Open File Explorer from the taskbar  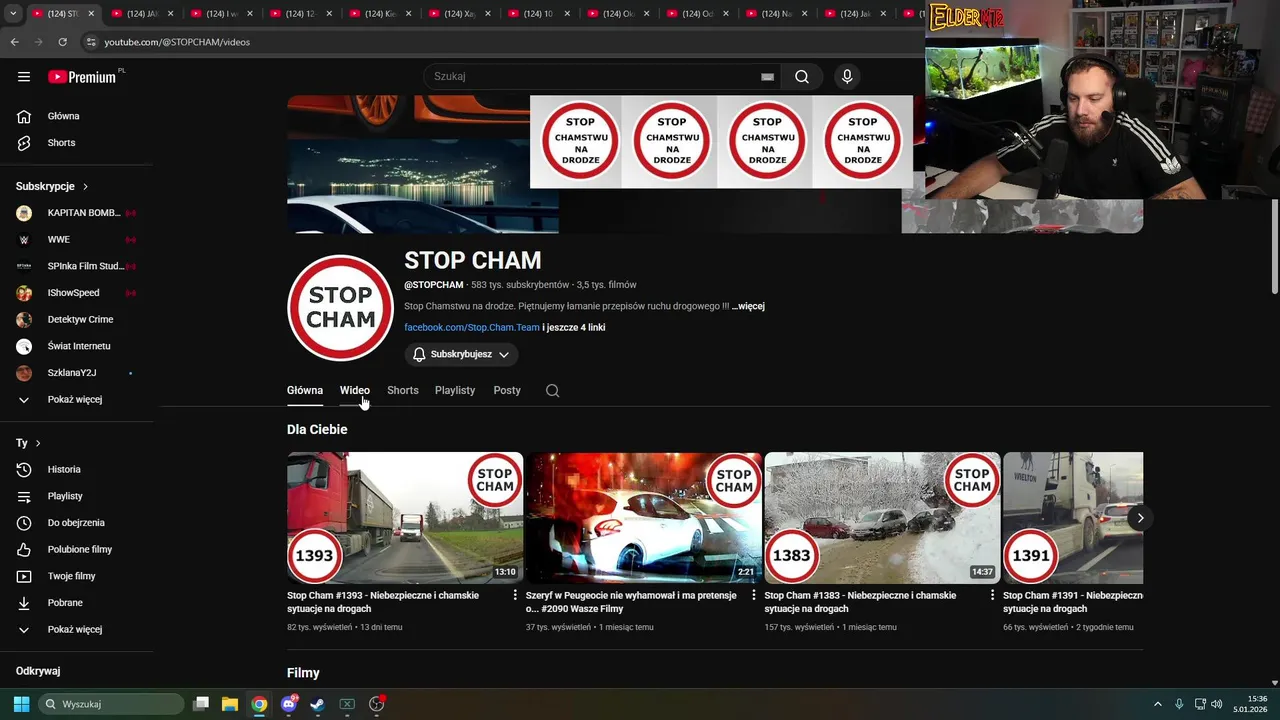pos(230,704)
